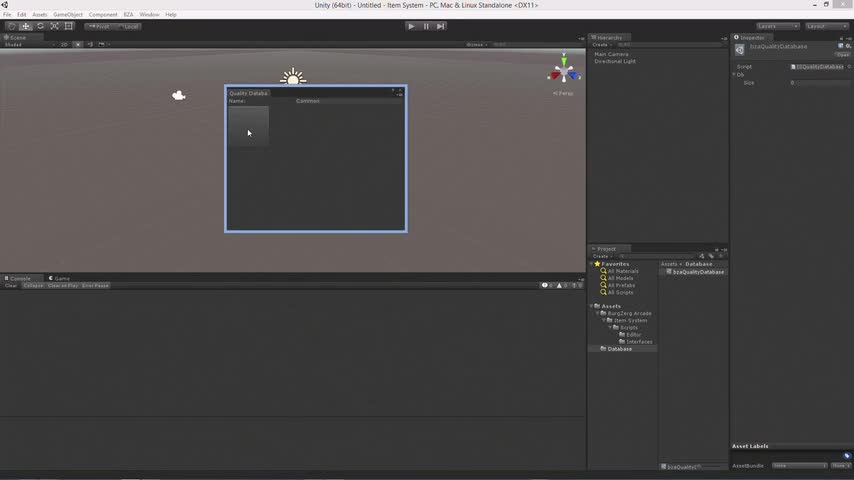Open the GameObject menu
Screen dimensions: 854x480
pos(68,15)
